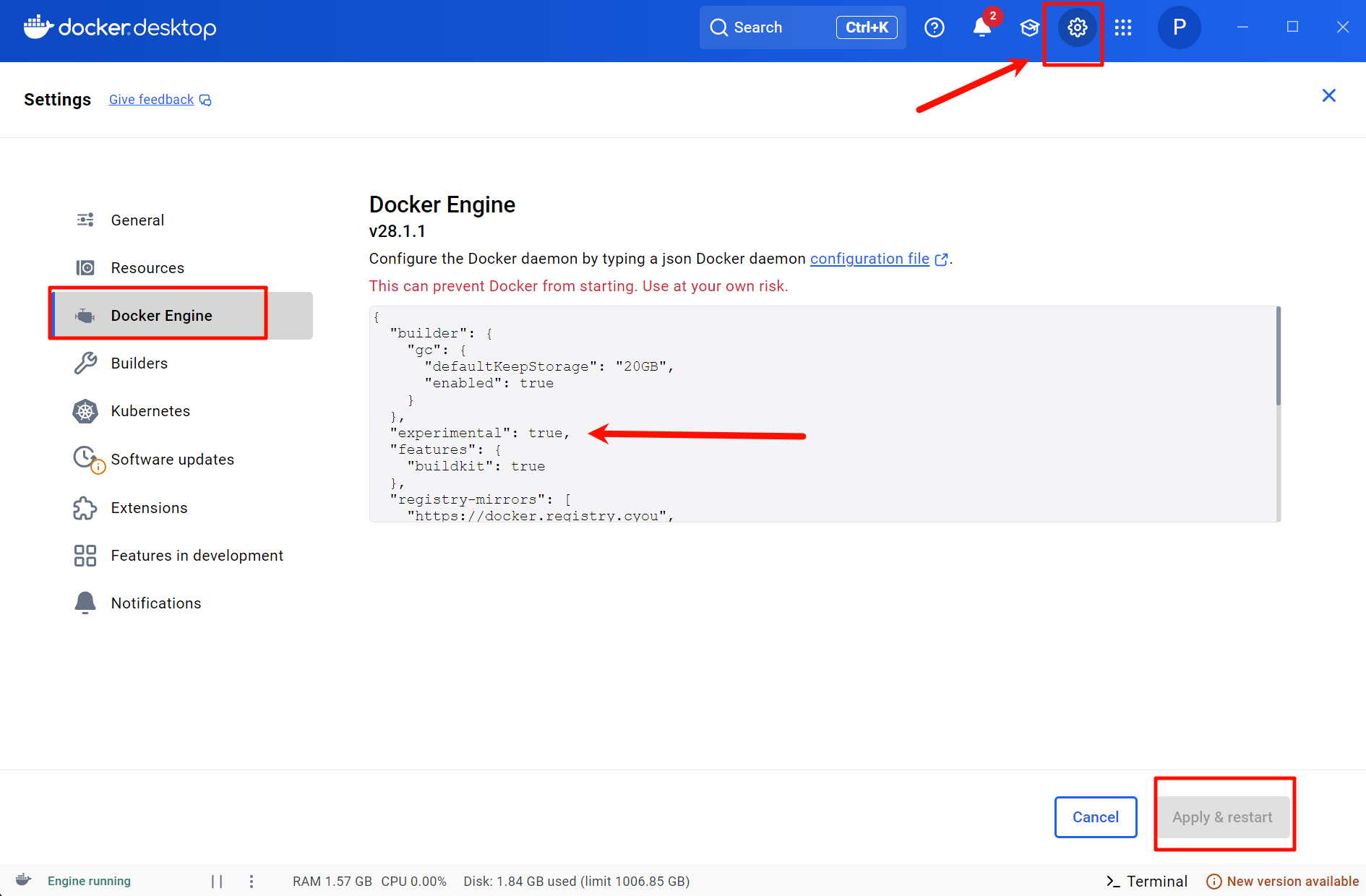Click the Notifications bell sidebar icon

[85, 603]
